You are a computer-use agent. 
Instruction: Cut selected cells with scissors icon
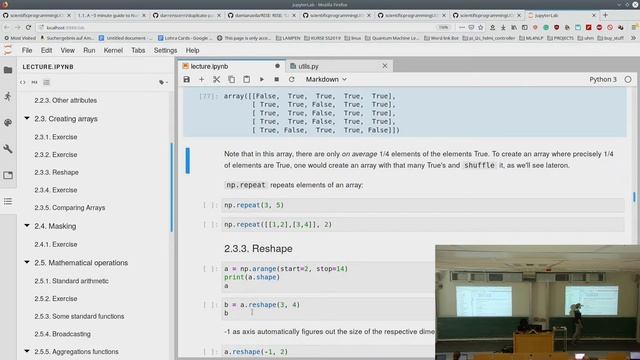point(216,79)
